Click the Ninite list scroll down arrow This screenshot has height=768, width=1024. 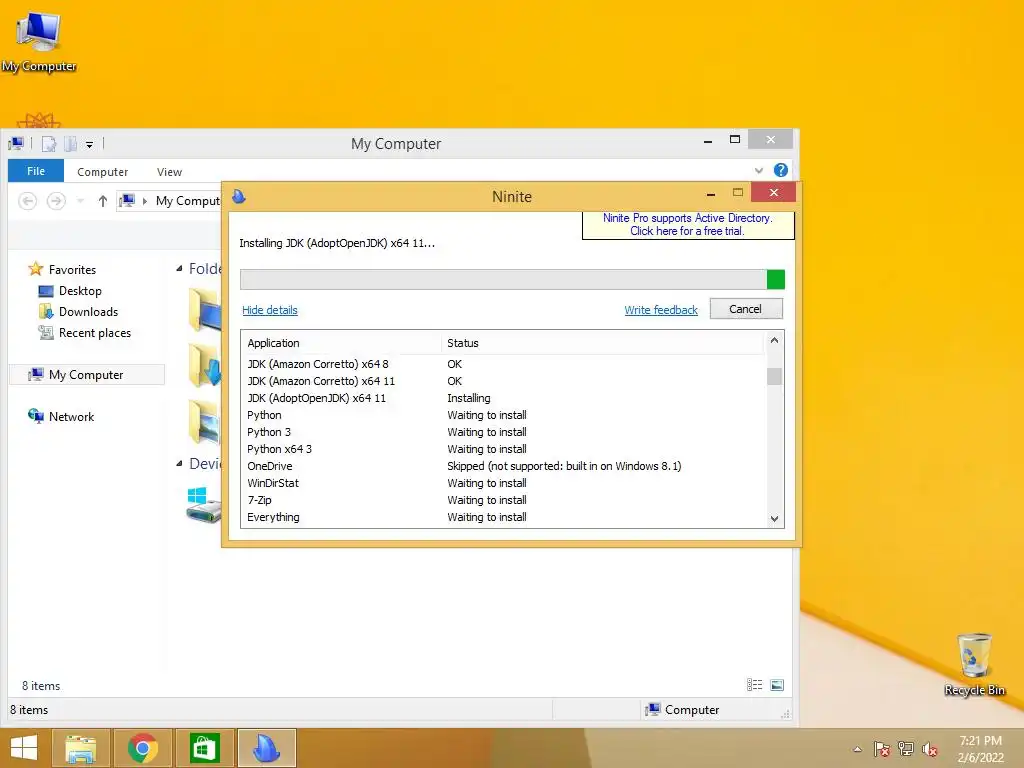tap(775, 519)
